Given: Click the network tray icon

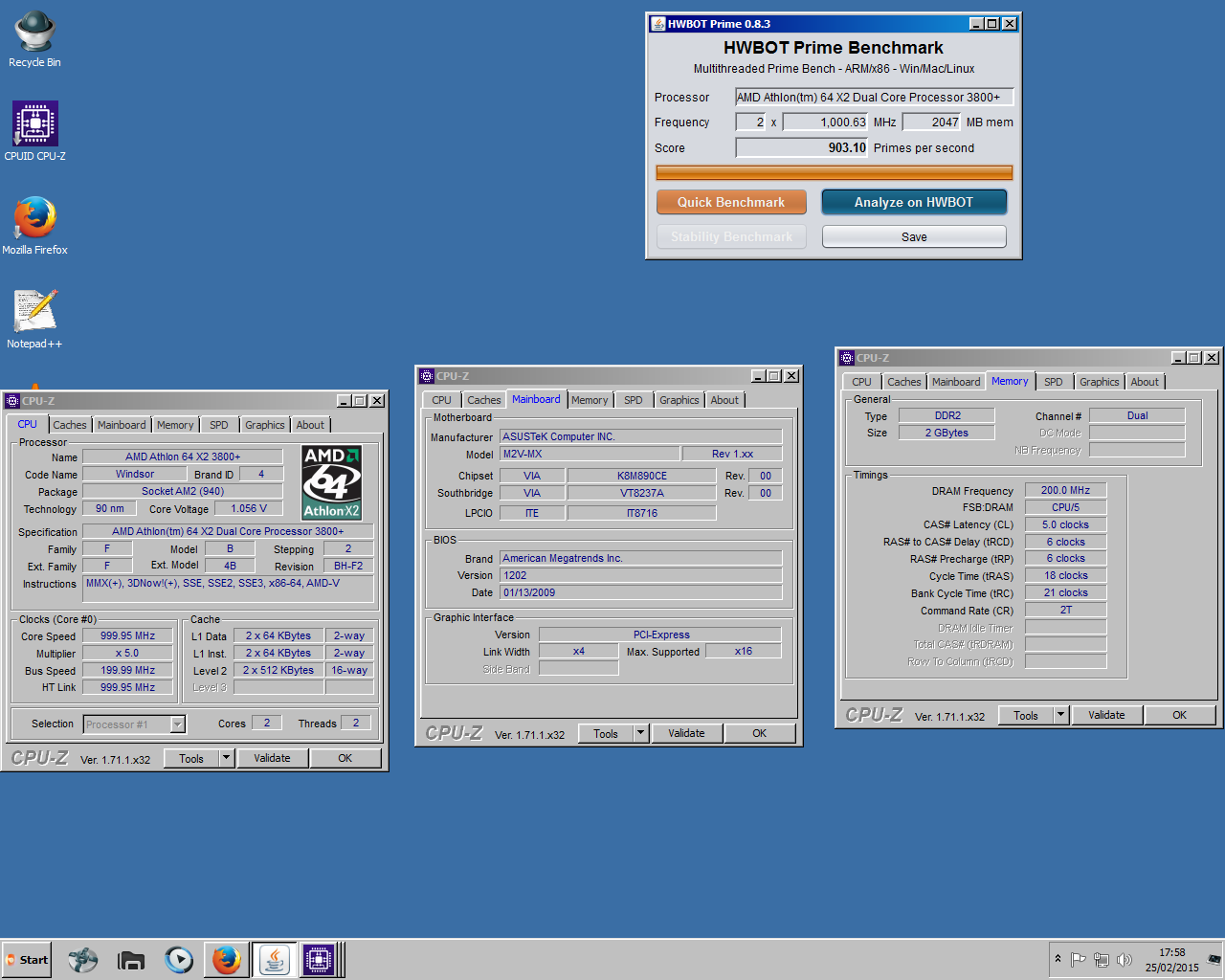Looking at the screenshot, I should click(1102, 960).
